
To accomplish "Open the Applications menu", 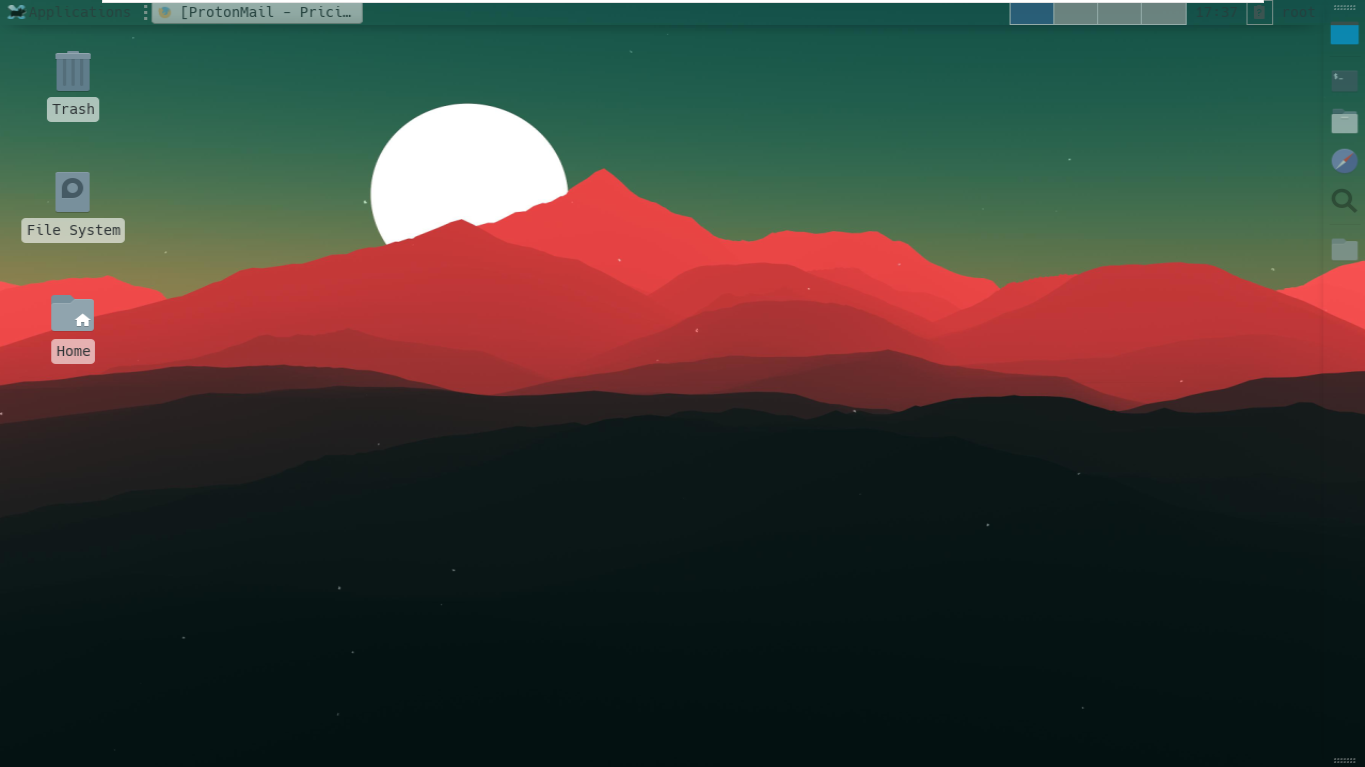I will tap(69, 12).
